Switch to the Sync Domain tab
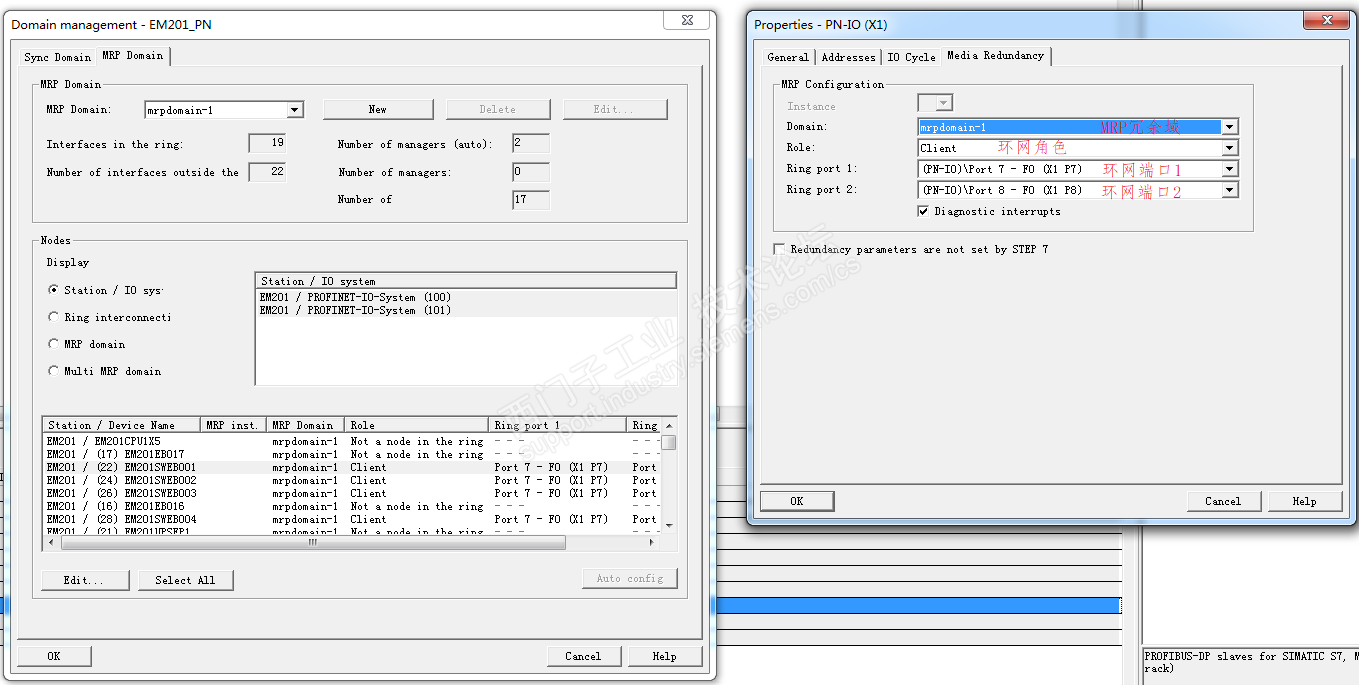Image resolution: width=1359 pixels, height=685 pixels. 57,57
